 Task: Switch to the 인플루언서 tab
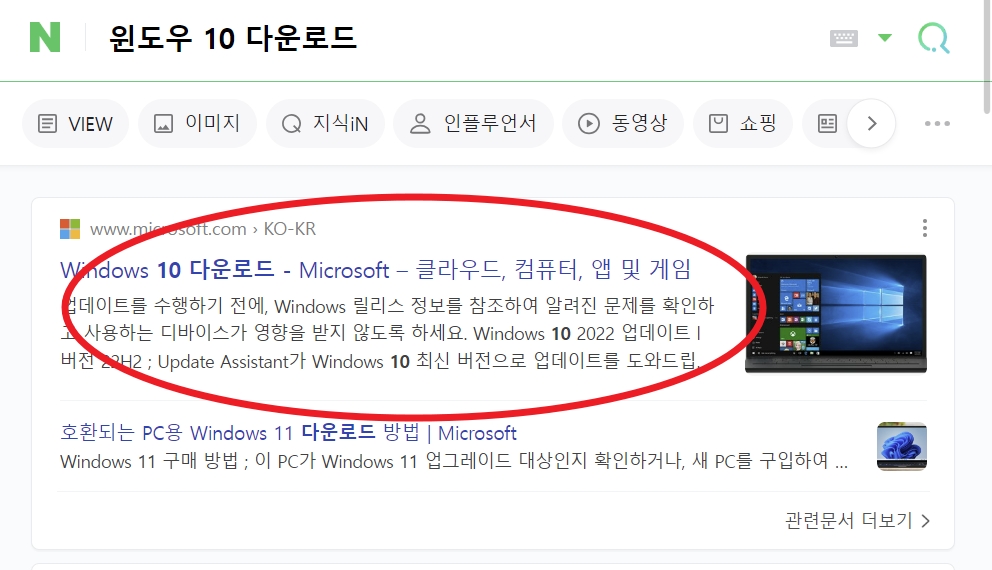click(473, 123)
